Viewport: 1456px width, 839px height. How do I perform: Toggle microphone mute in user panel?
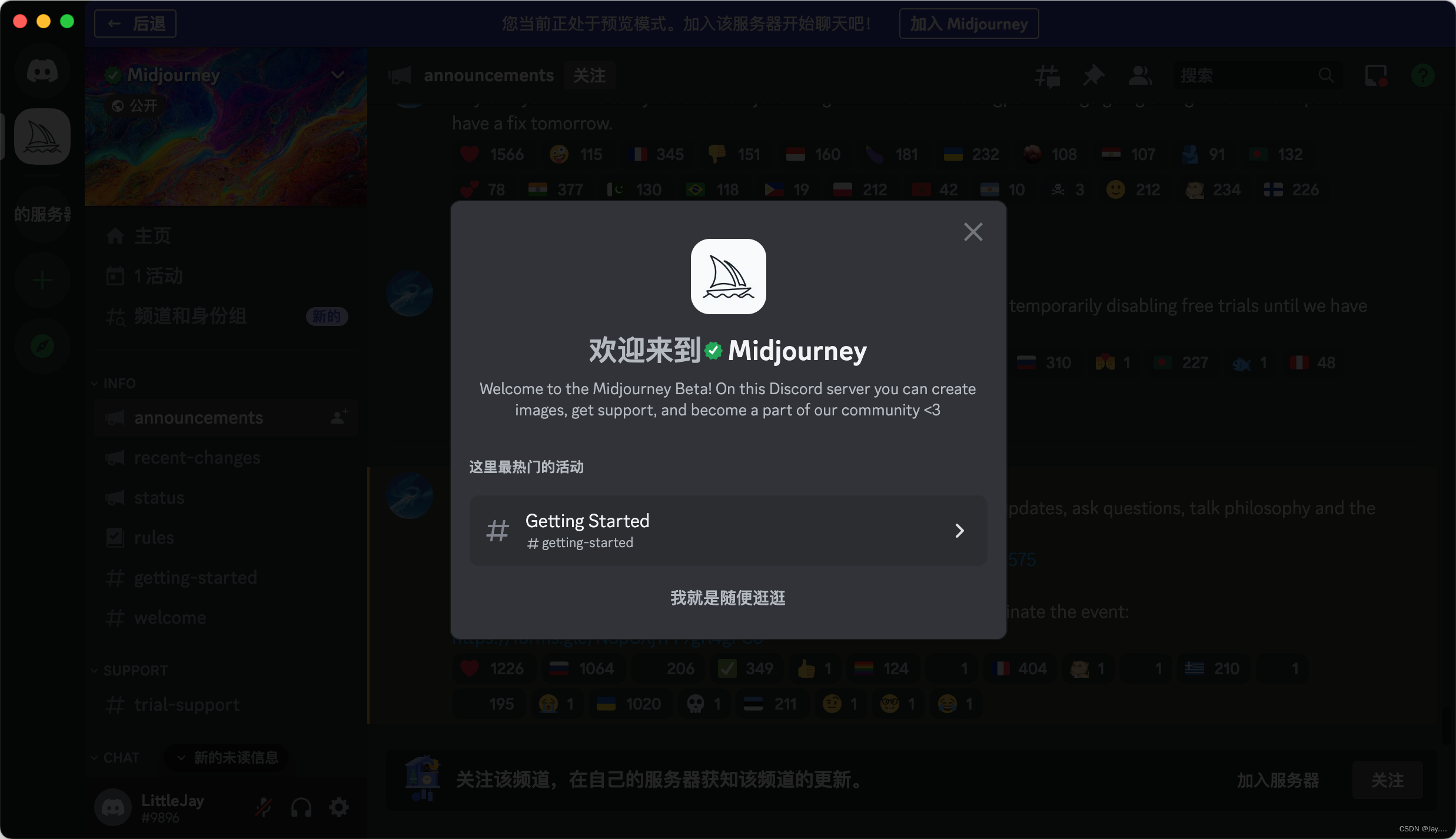263,807
